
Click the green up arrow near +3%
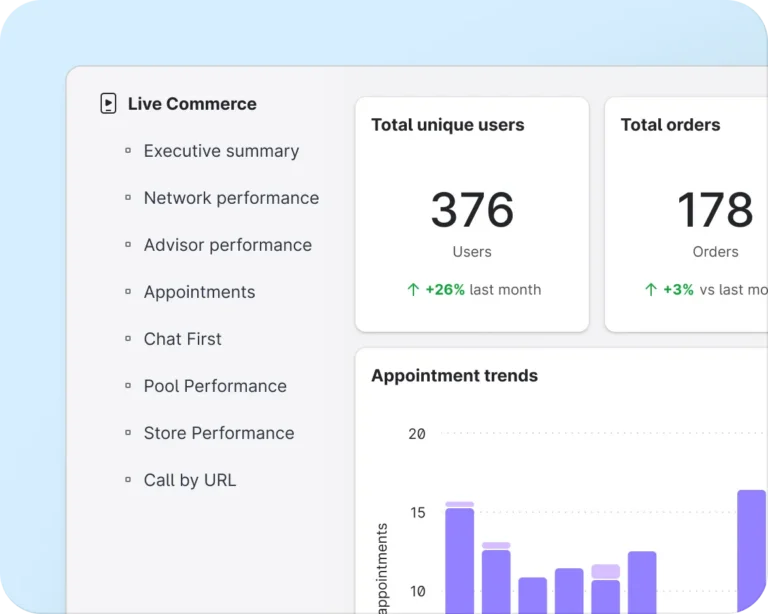650,289
